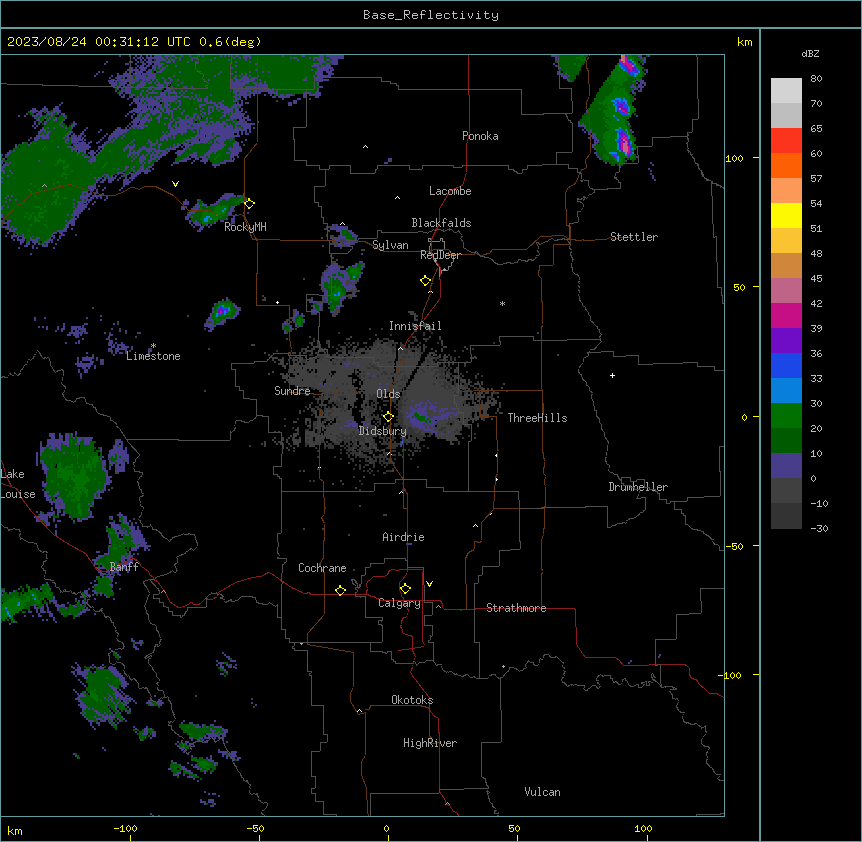Click the 10 dBZ purple legend swatch
Screen dimensions: 862x842
point(786,466)
